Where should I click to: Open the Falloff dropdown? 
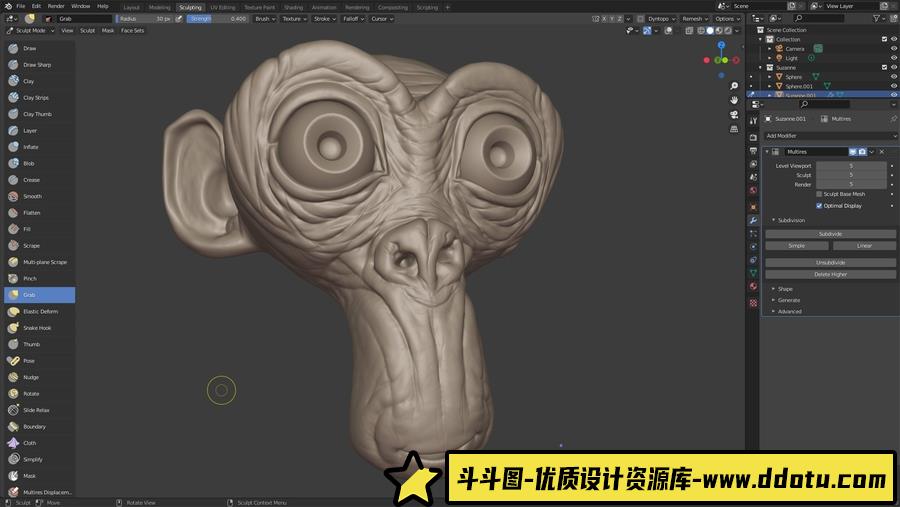354,19
